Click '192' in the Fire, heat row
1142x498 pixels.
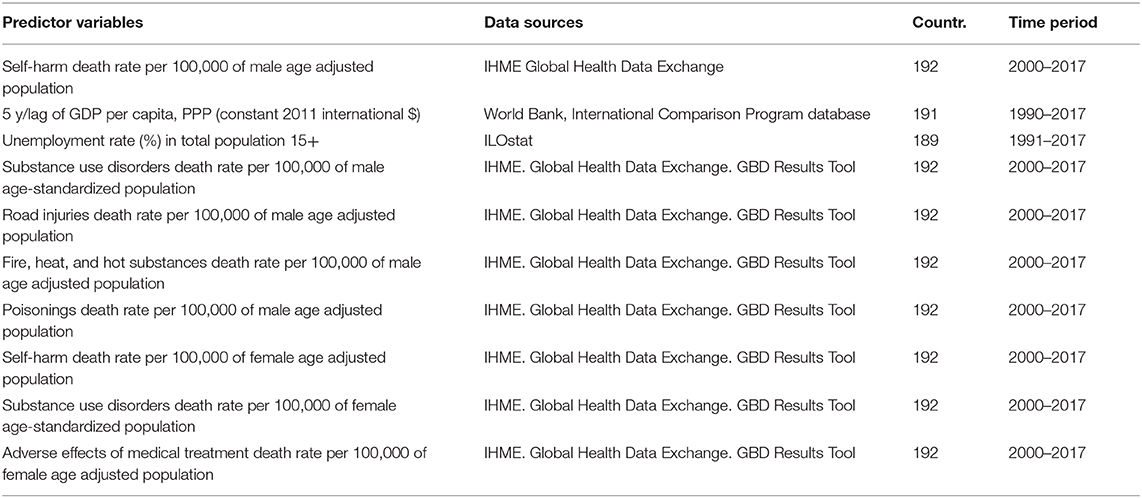(924, 262)
